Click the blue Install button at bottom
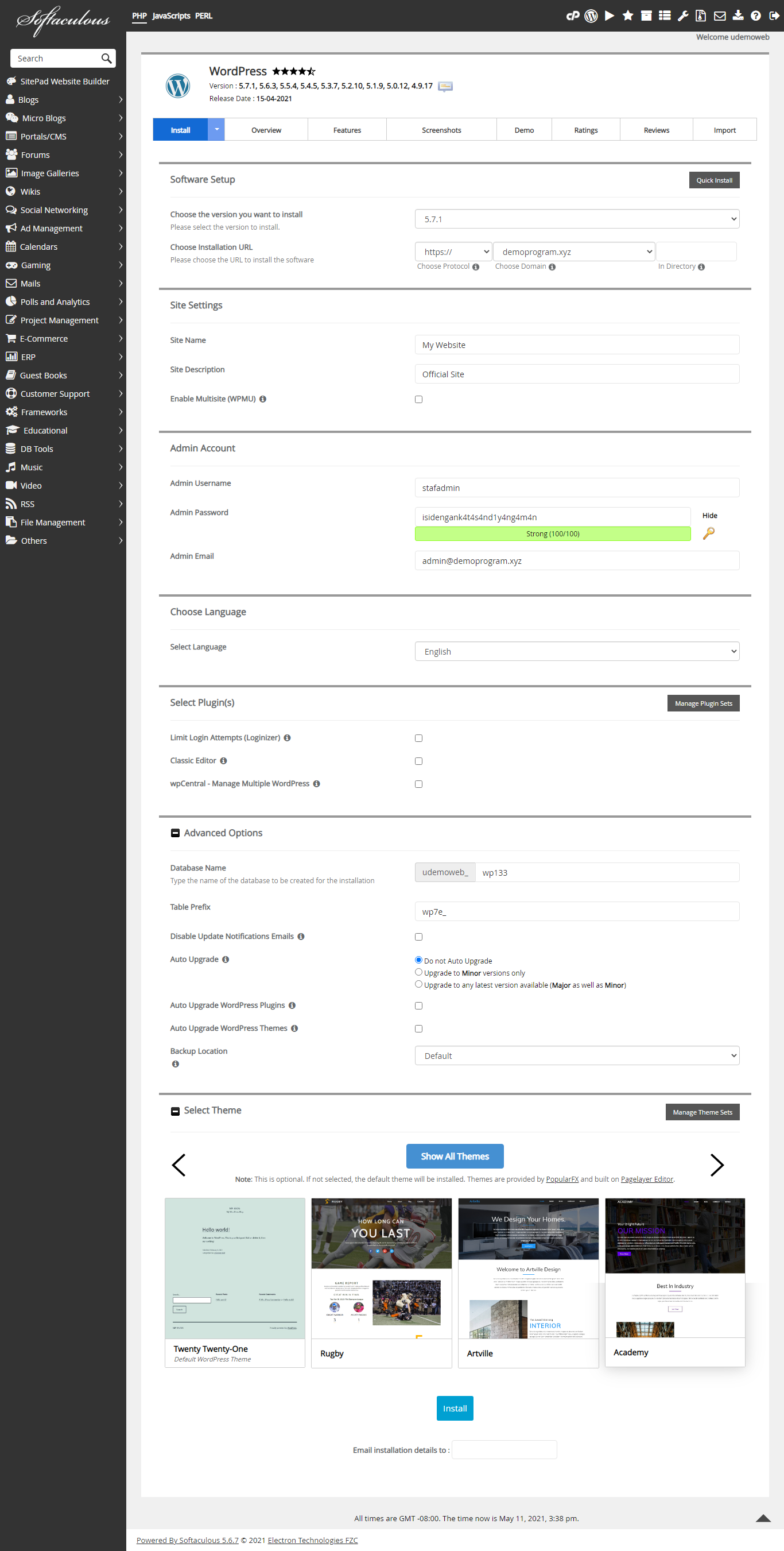Image resolution: width=784 pixels, height=1551 pixels. click(x=455, y=1407)
